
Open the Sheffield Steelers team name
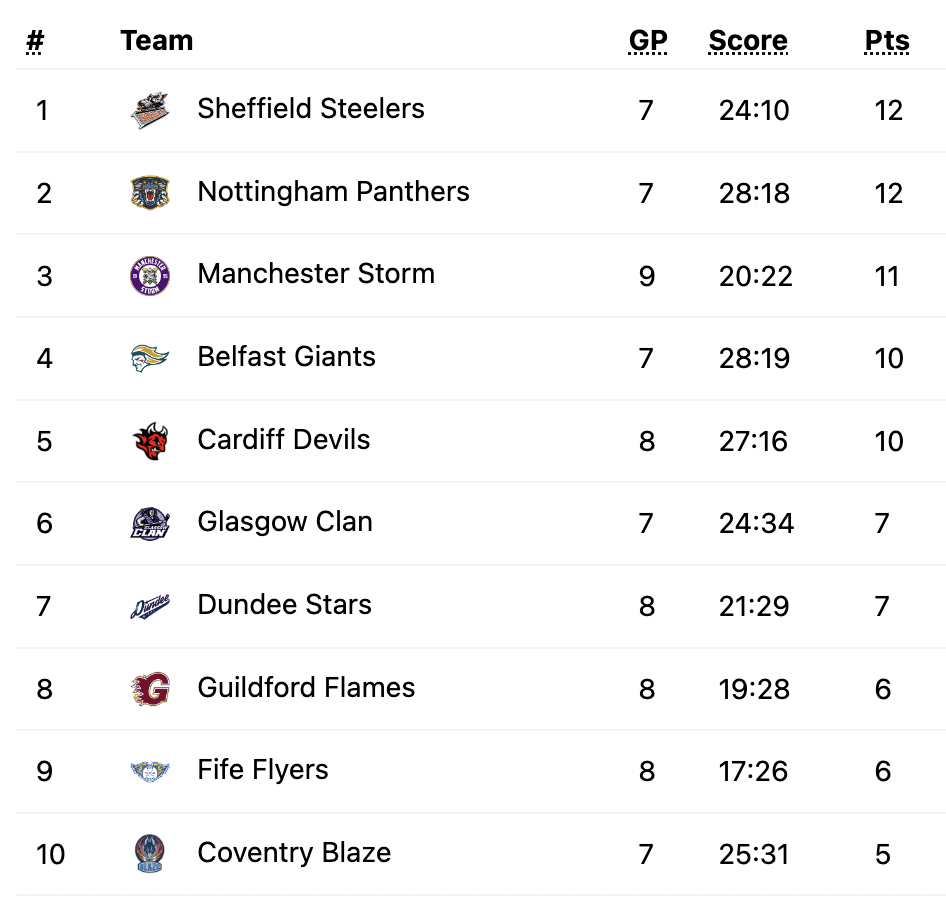tap(311, 109)
